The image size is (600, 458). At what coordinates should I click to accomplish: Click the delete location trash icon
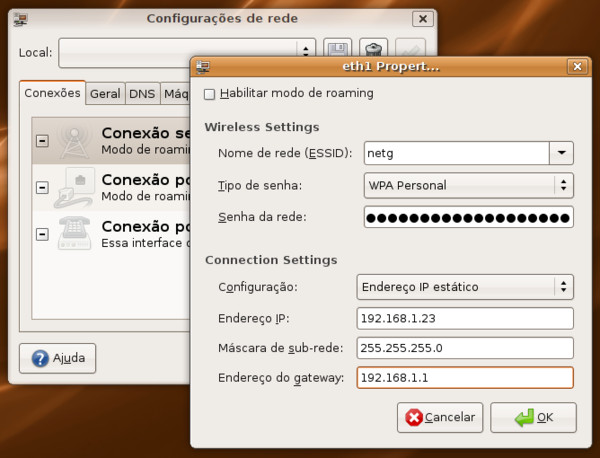[x=373, y=48]
